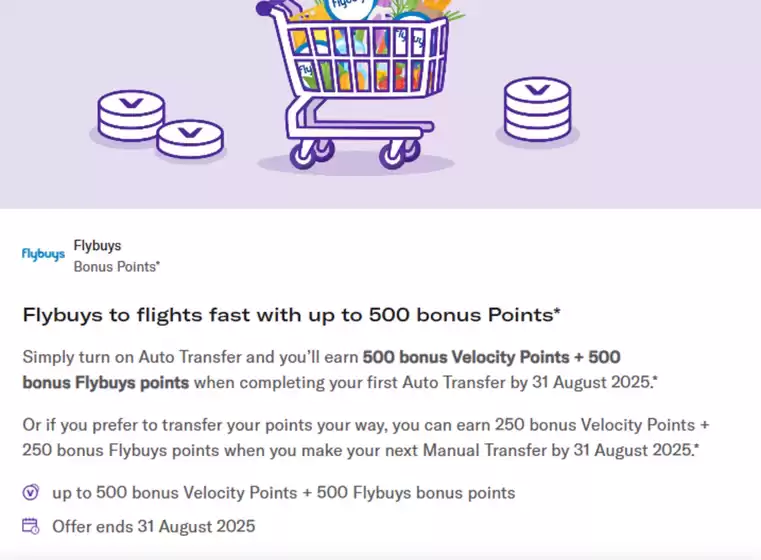Click the Bonus Points* subtitle
The width and height of the screenshot is (761, 560).
116,266
